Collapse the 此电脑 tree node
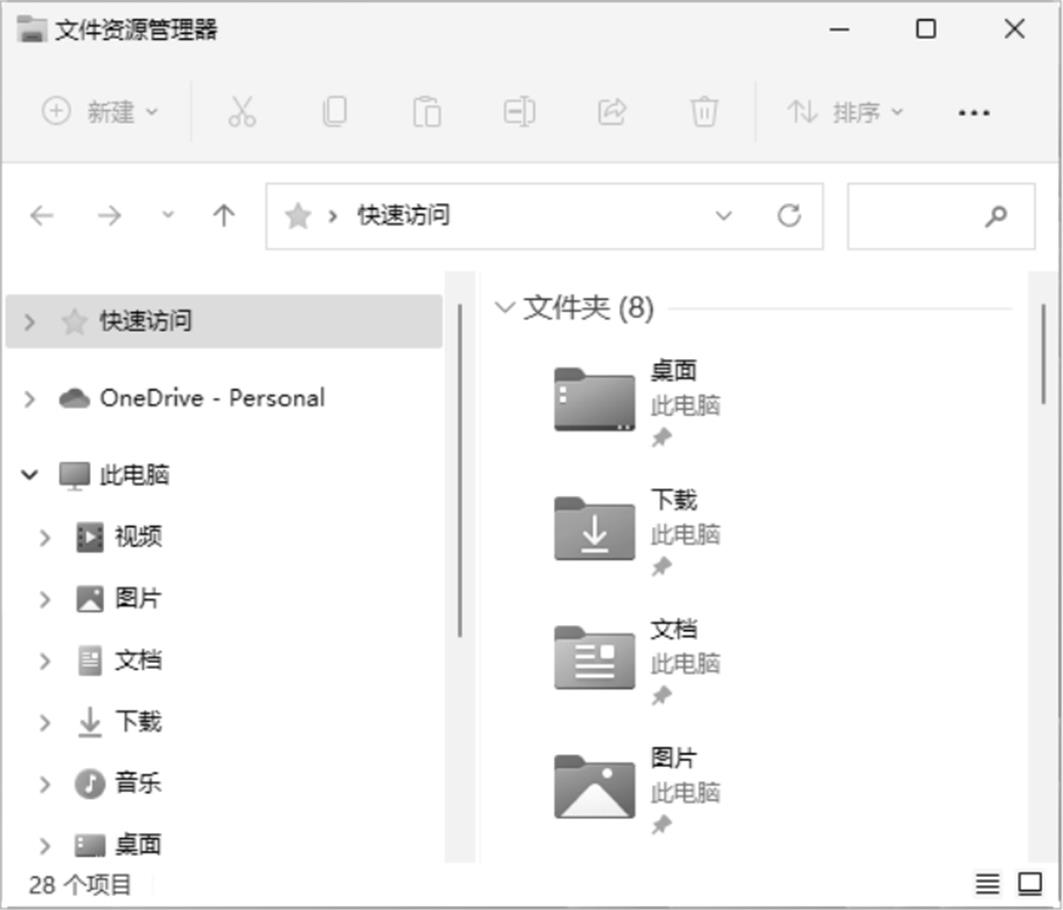This screenshot has width=1063, height=910. (x=30, y=475)
